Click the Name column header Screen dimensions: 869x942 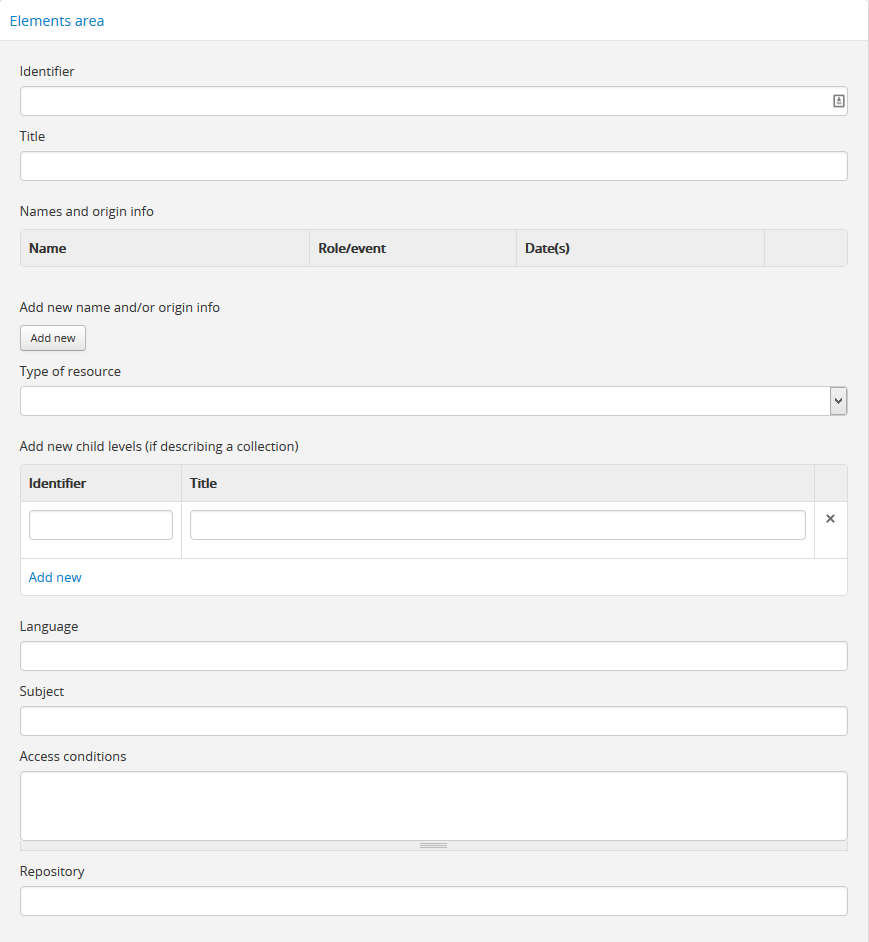[x=48, y=248]
